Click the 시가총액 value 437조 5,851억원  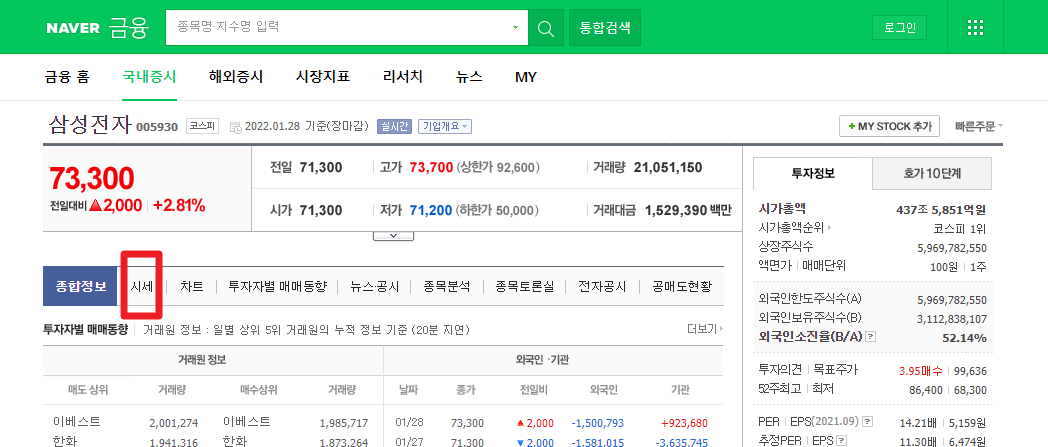coord(942,210)
